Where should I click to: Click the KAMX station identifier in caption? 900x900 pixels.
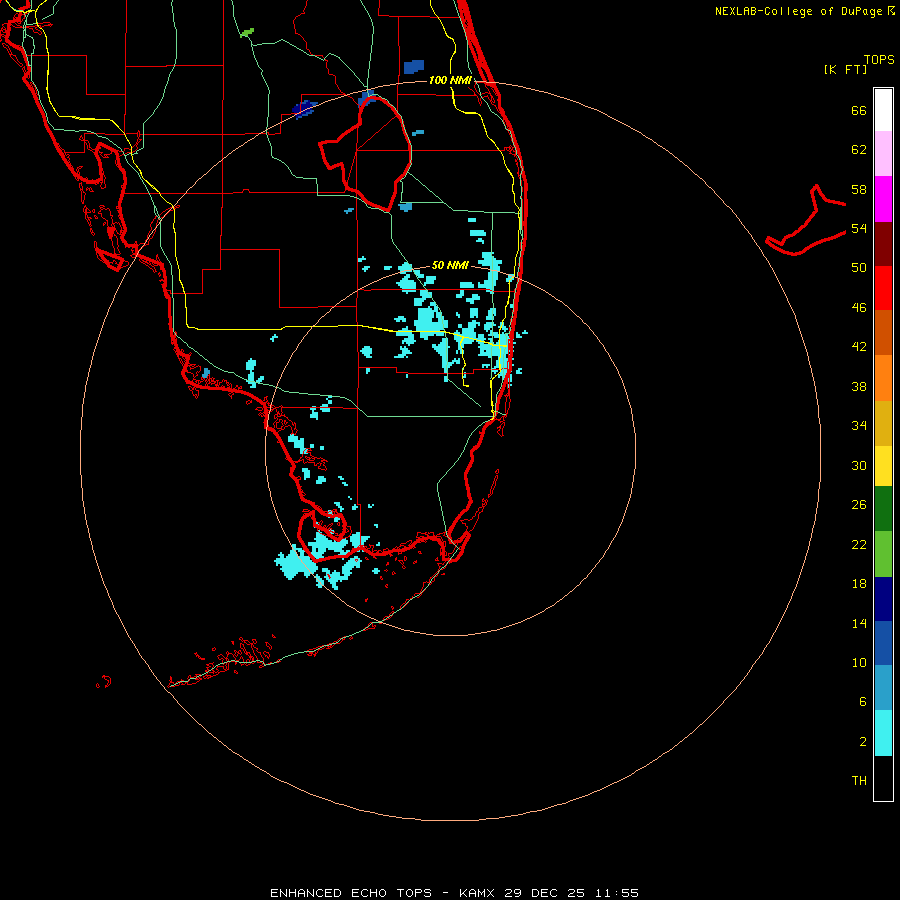[478, 893]
